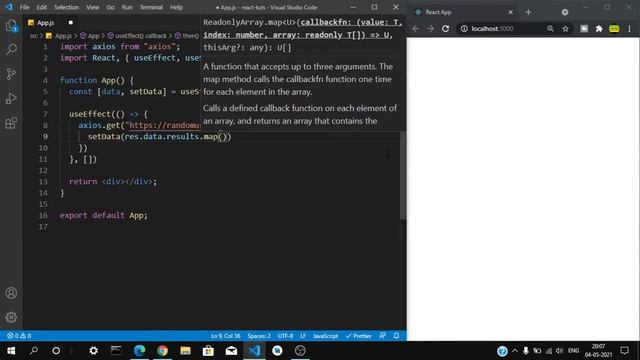This screenshot has width=640, height=360.
Task: Open notifications bell in status bar
Action: point(396,336)
